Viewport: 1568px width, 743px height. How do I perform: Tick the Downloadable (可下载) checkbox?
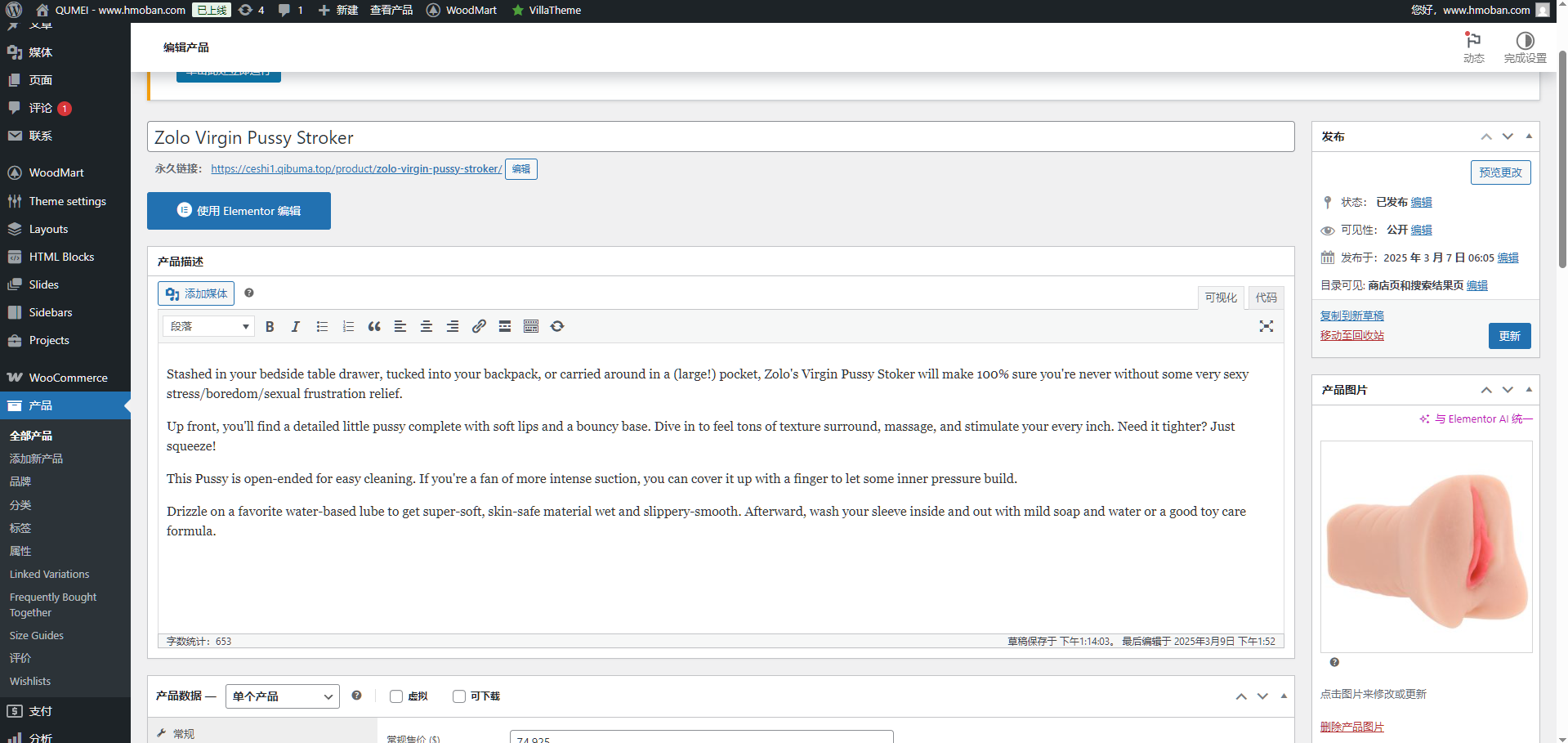tap(459, 696)
